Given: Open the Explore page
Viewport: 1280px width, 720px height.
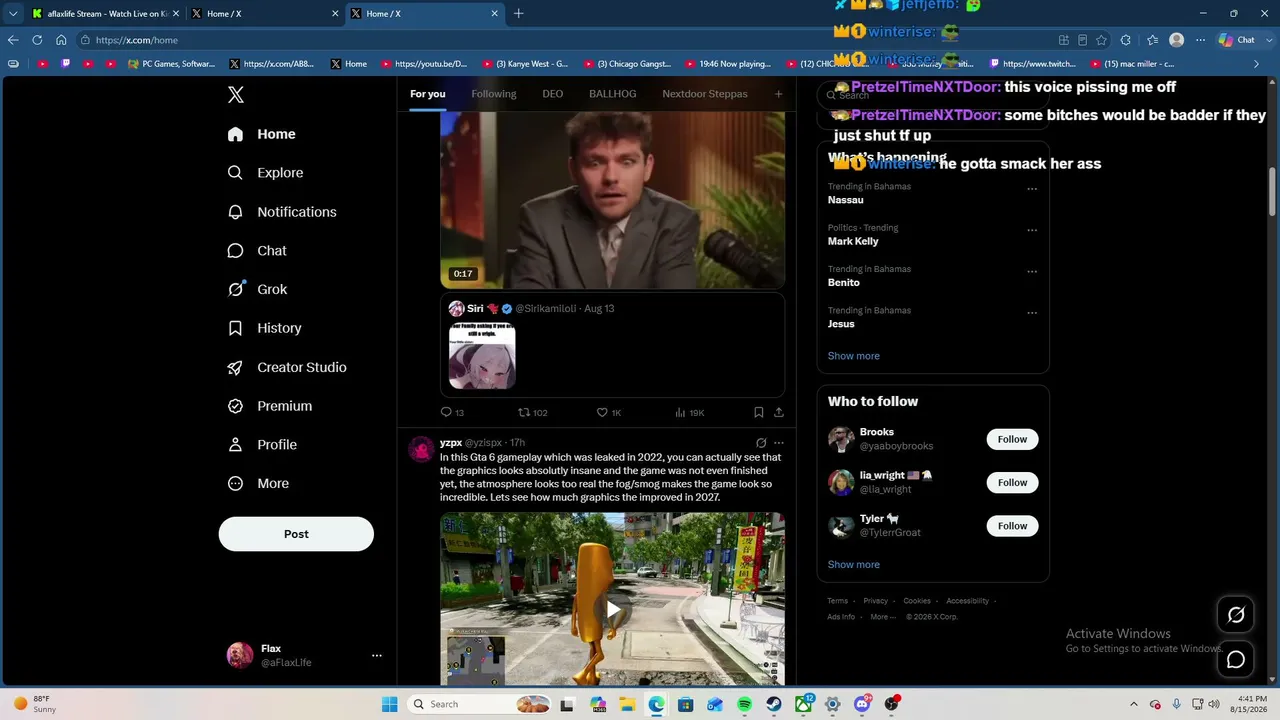Looking at the screenshot, I should click(x=266, y=173).
